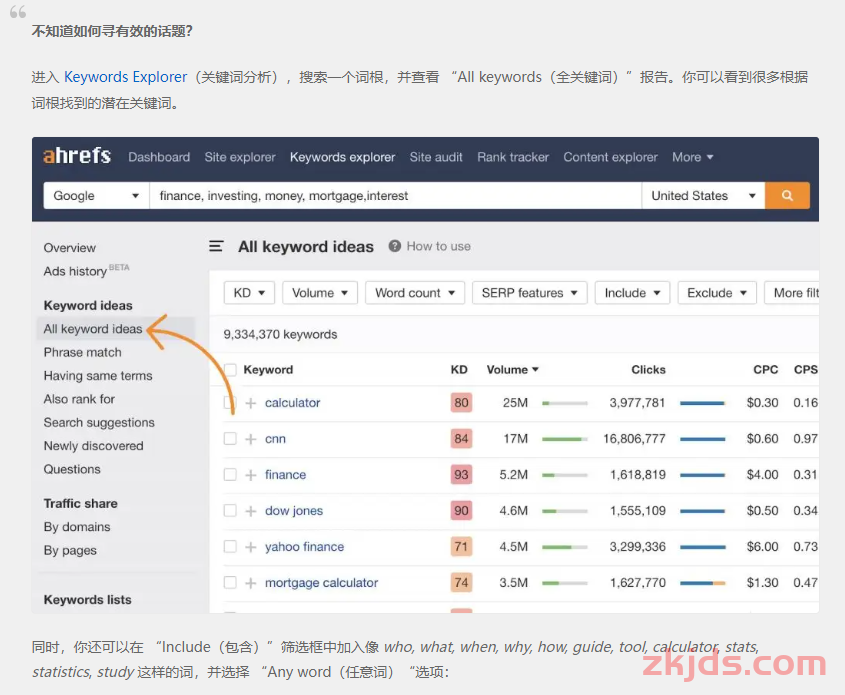This screenshot has height=695, width=845.
Task: Toggle the hamburger menu beside All keyword ideas
Action: click(216, 246)
